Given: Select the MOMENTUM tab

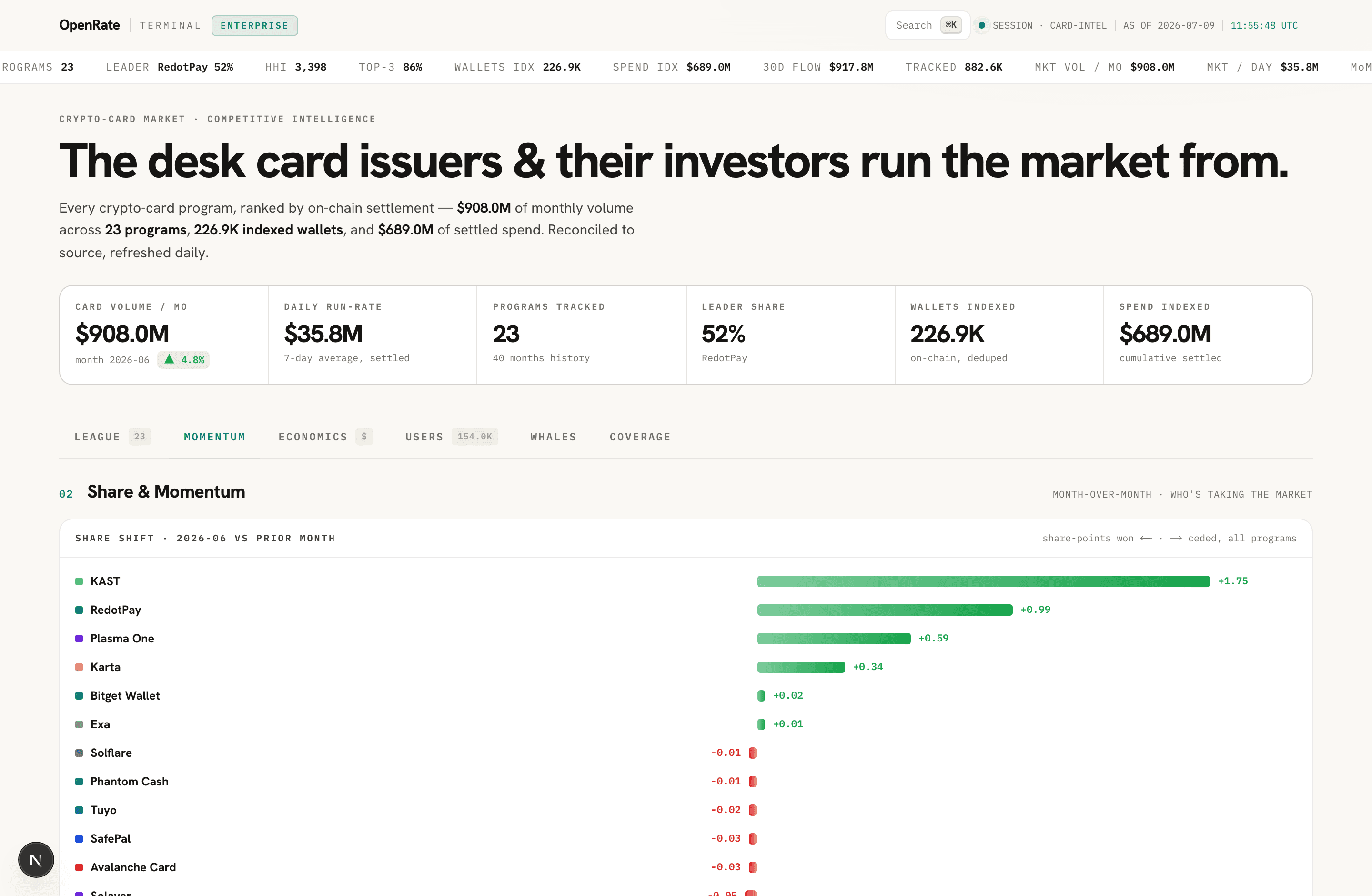Looking at the screenshot, I should [214, 437].
